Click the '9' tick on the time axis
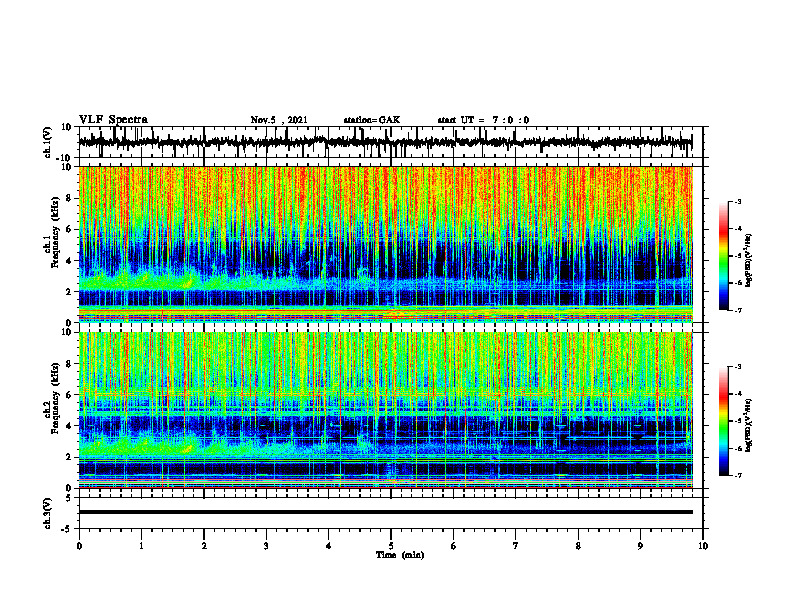This screenshot has height=612, width=792. pos(640,546)
